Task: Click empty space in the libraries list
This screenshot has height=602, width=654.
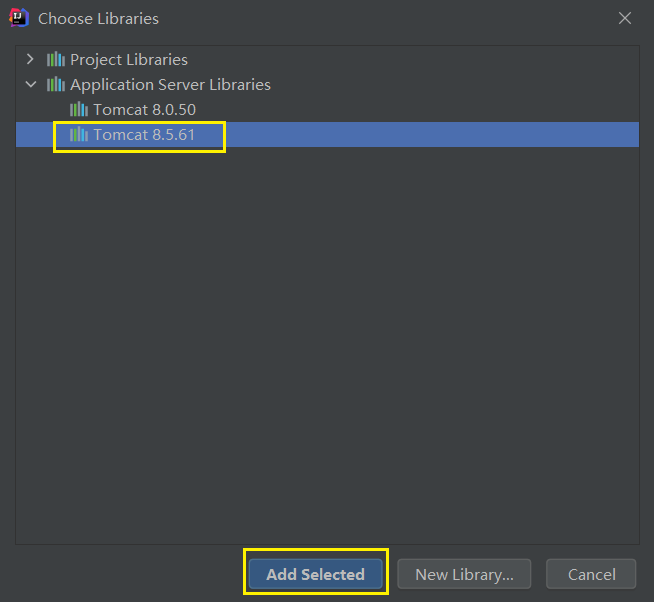Action: click(x=327, y=342)
